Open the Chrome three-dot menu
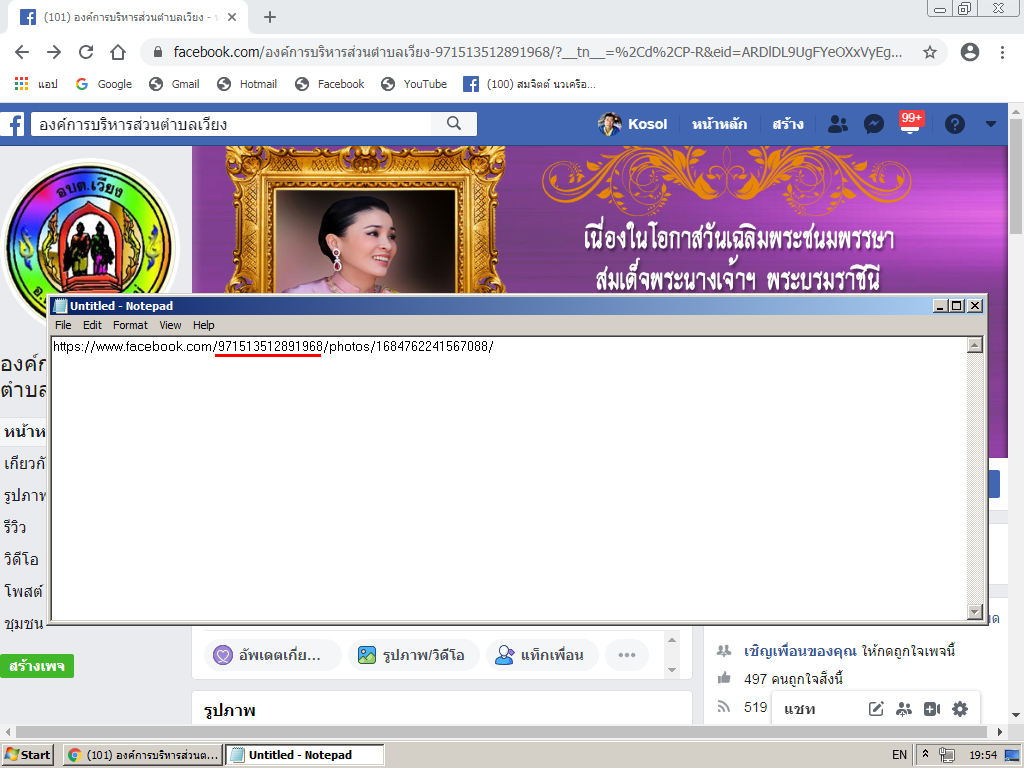This screenshot has height=768, width=1024. click(1002, 52)
